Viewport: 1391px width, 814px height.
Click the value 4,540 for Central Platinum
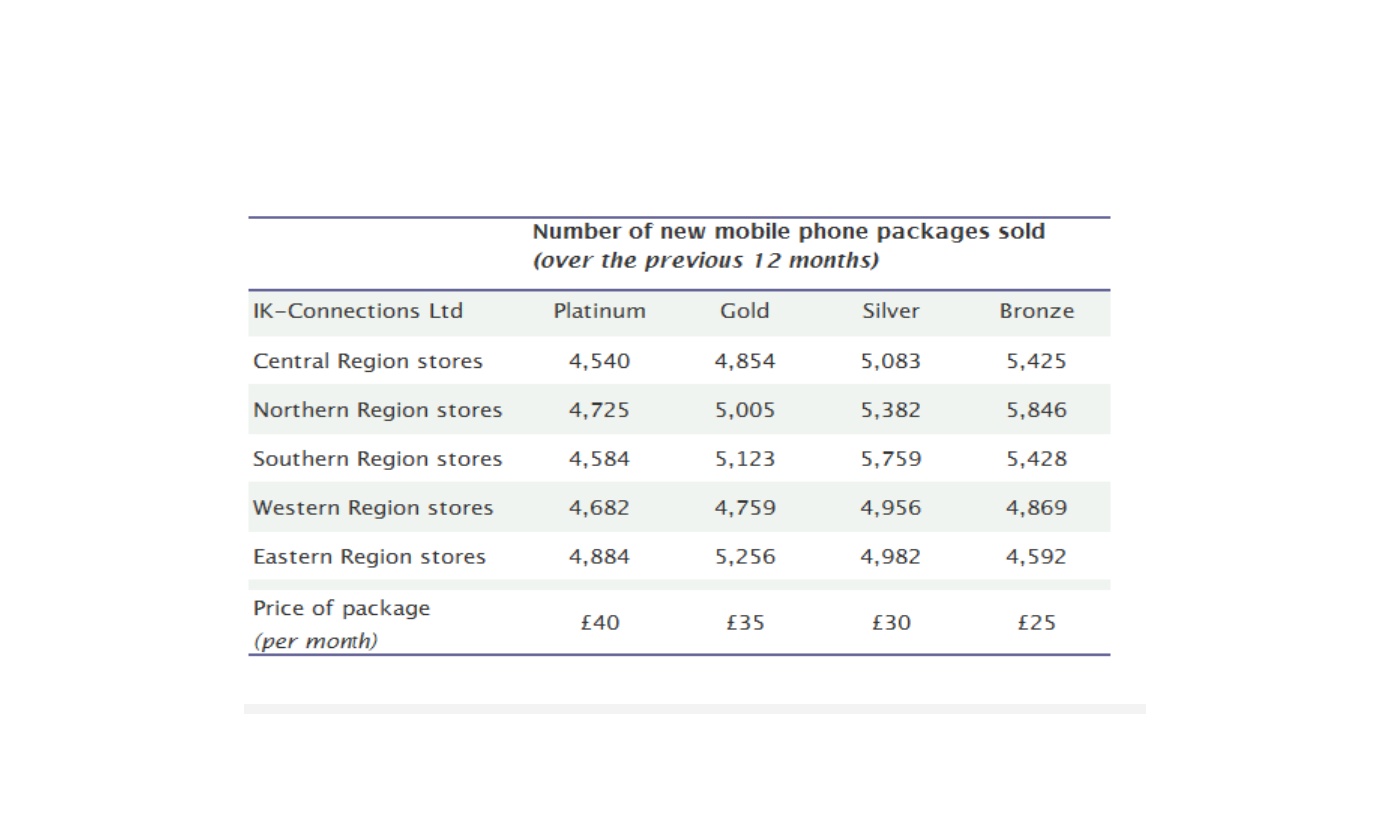click(599, 361)
